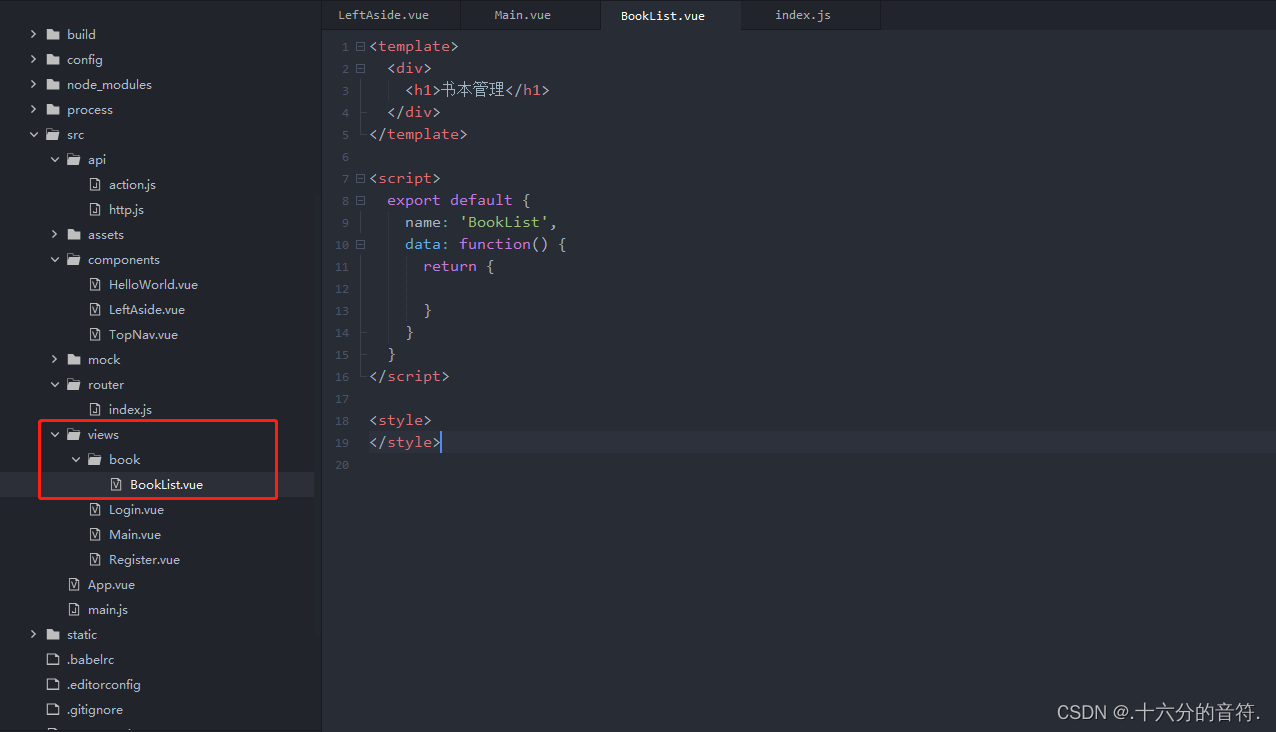Click the Main.vue file icon in tree
The image size is (1276, 732).
[95, 534]
